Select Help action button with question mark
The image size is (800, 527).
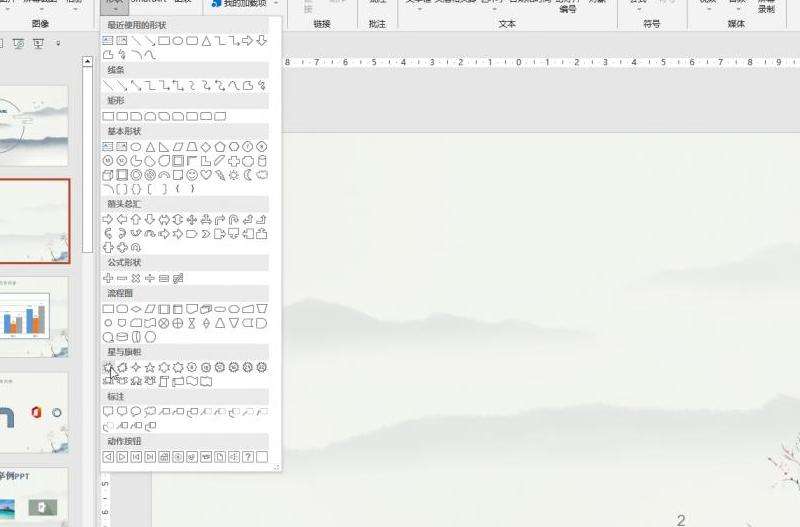pyautogui.click(x=247, y=457)
